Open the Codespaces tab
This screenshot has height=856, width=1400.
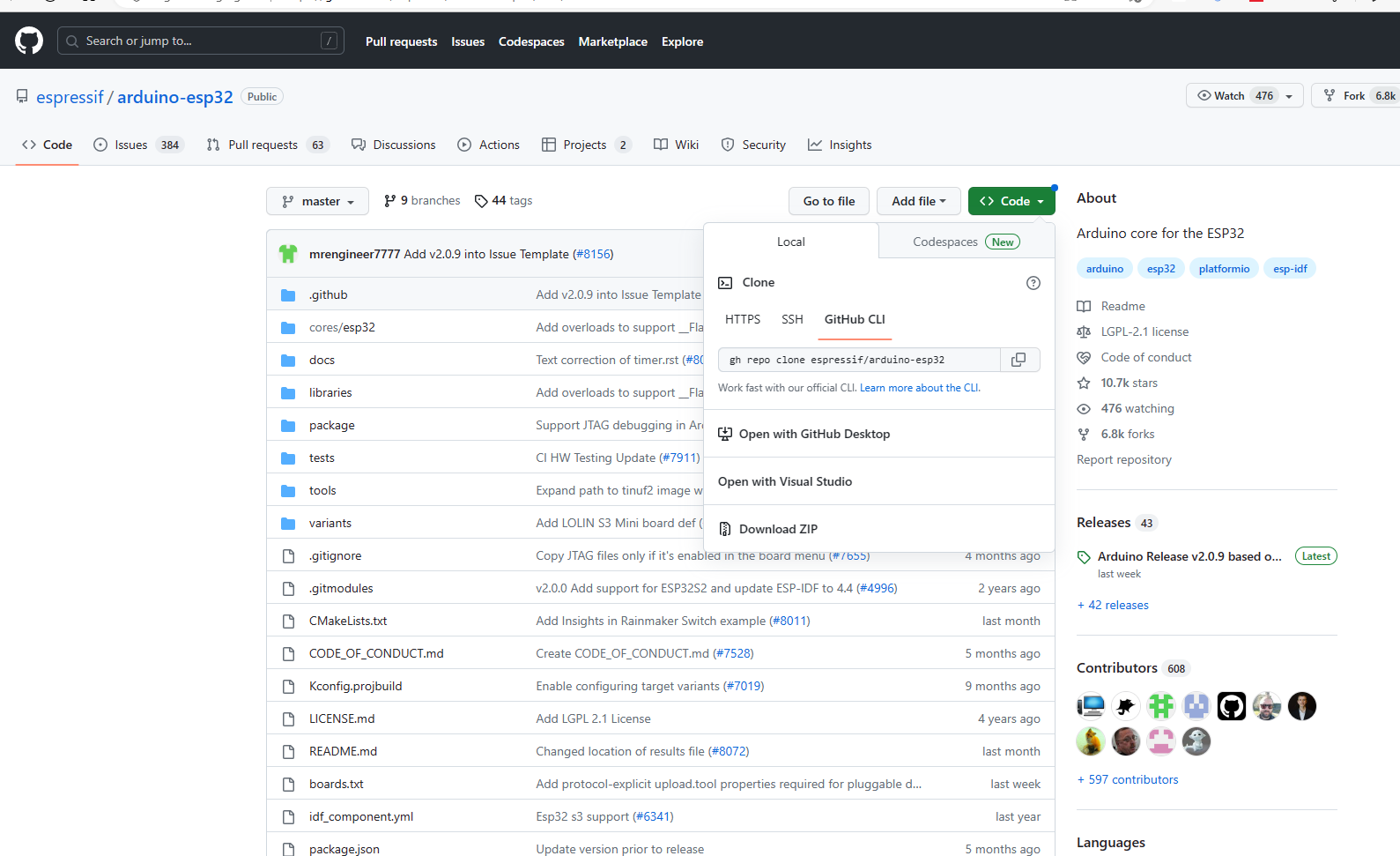pos(966,242)
